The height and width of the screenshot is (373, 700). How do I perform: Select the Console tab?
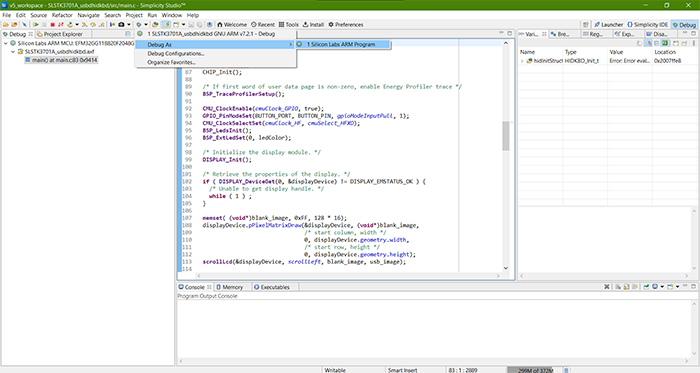click(x=194, y=287)
